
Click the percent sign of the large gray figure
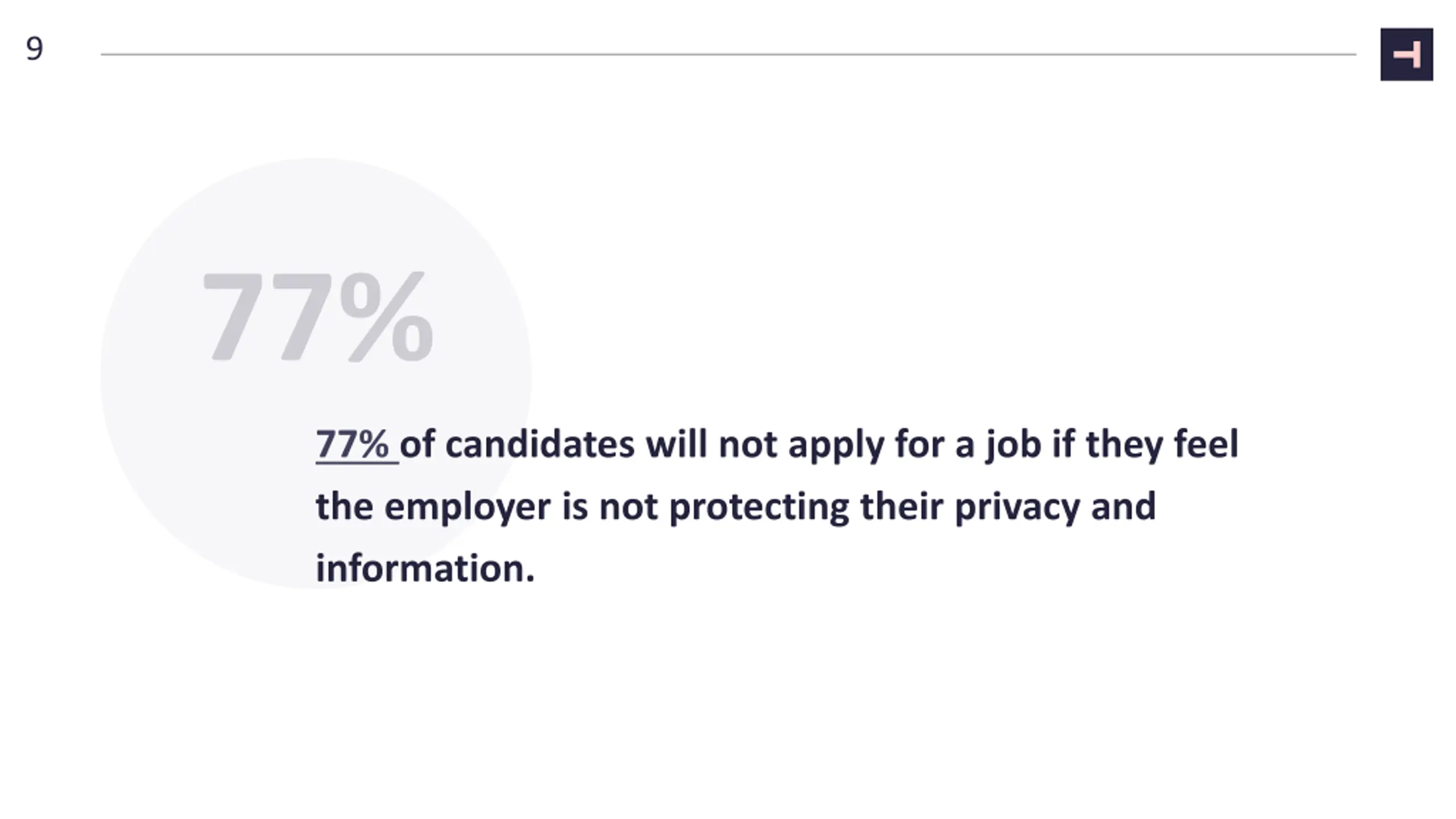click(x=387, y=317)
